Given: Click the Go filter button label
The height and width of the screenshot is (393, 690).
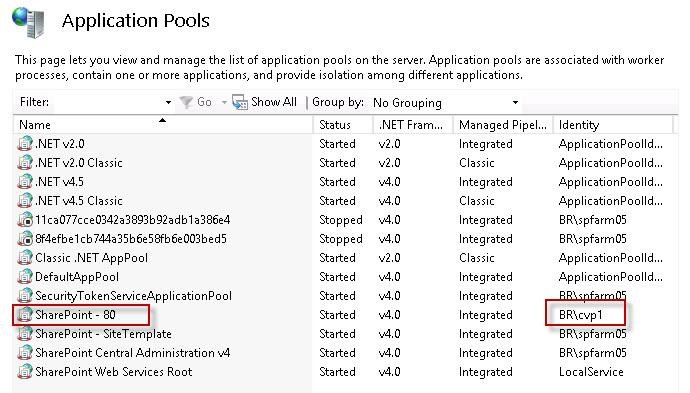Looking at the screenshot, I should click(x=204, y=102).
